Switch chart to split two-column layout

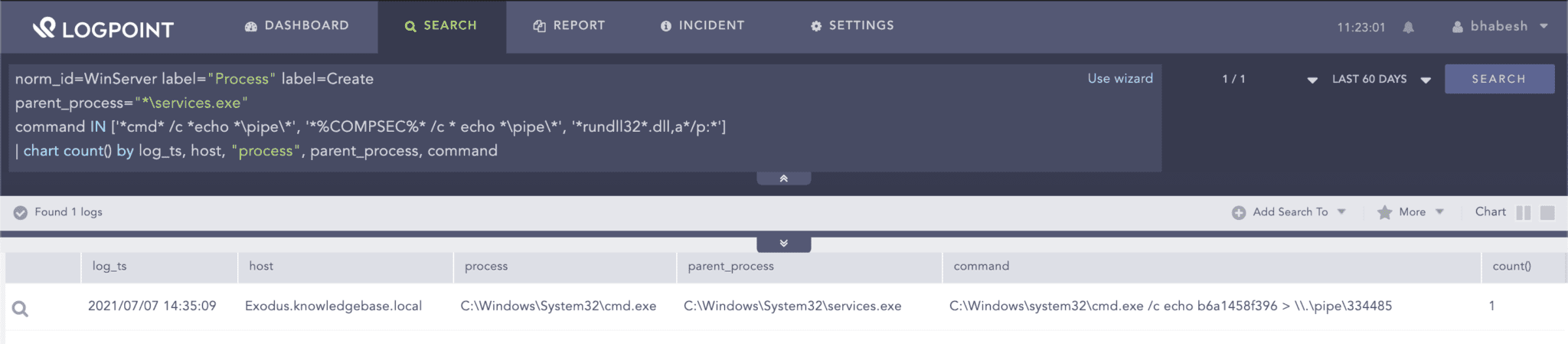point(1523,213)
